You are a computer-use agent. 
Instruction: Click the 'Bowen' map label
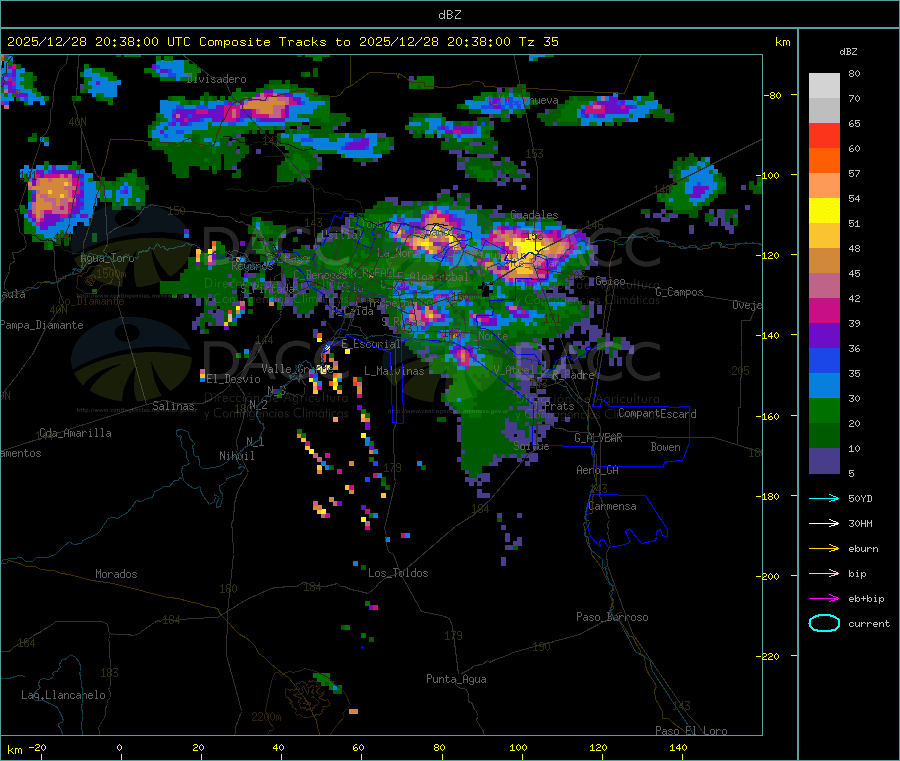665,447
